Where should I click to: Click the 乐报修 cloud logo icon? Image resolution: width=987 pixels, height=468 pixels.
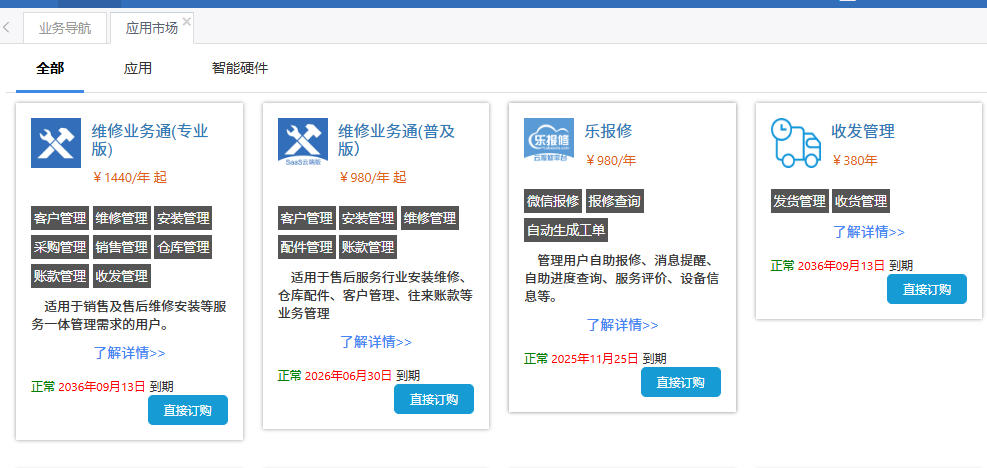(549, 140)
